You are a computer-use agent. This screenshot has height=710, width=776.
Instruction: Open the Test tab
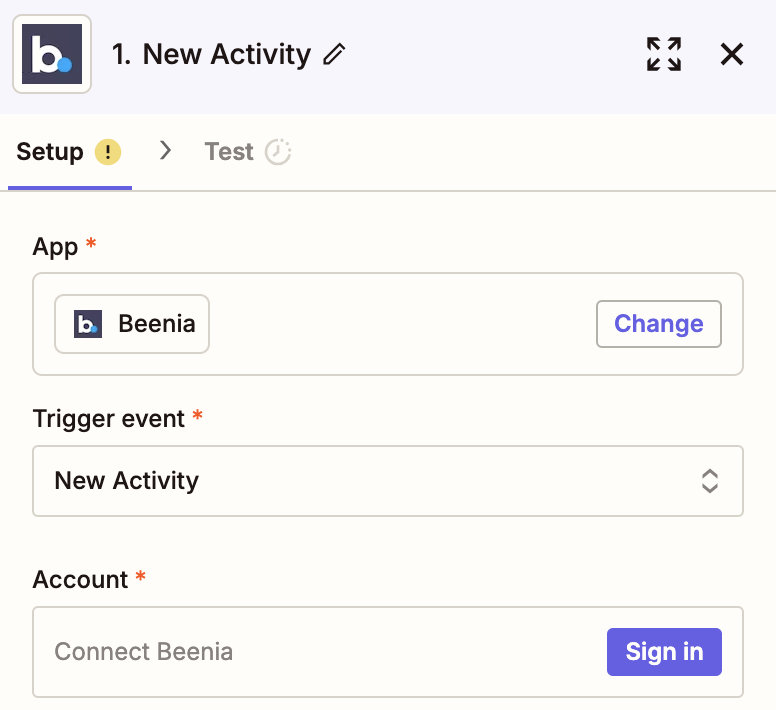tap(229, 152)
